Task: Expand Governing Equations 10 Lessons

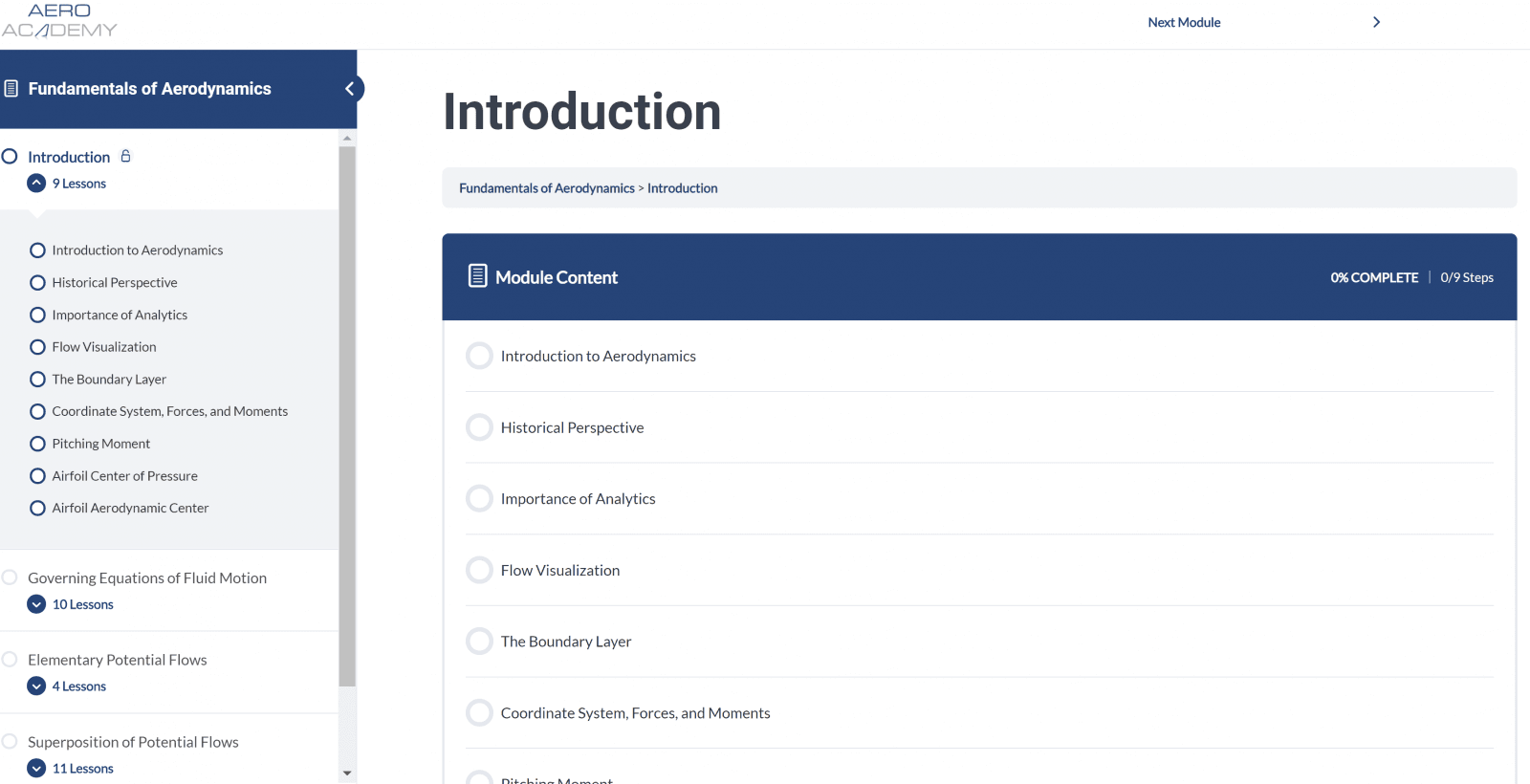Action: [x=36, y=604]
